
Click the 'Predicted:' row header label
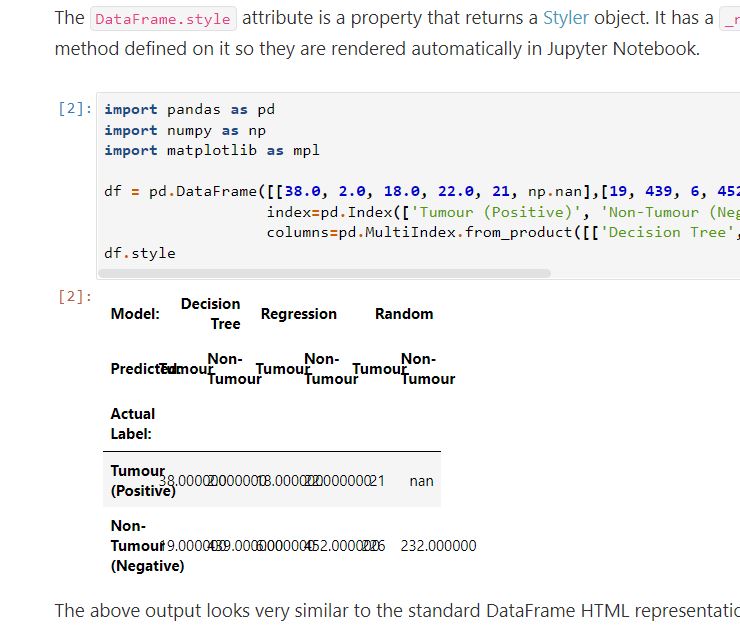click(135, 369)
